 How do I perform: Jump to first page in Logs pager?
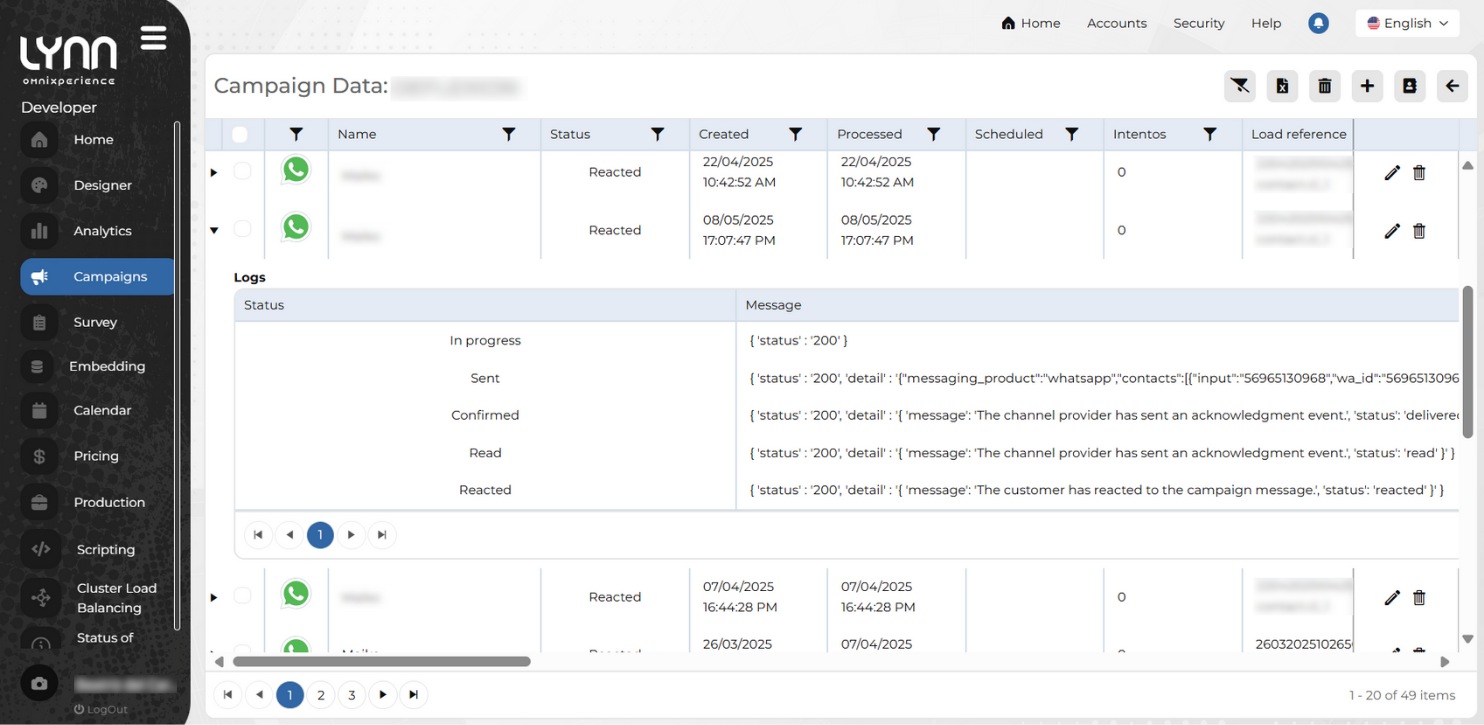[x=258, y=535]
